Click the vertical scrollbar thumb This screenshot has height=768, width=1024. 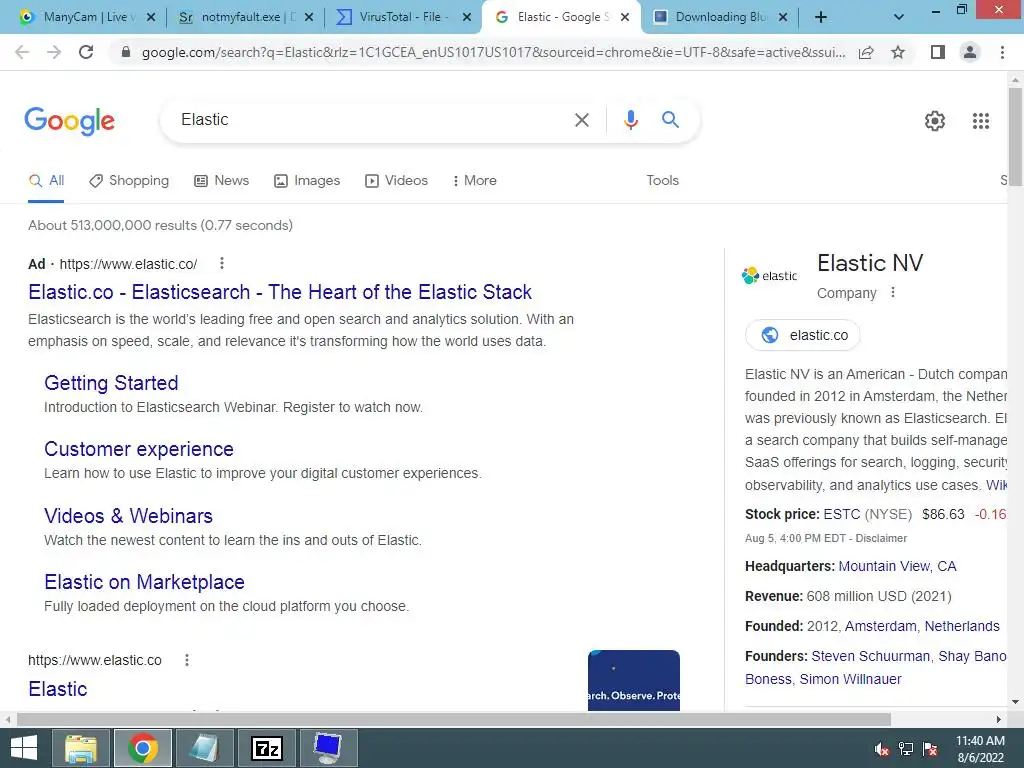(1015, 136)
